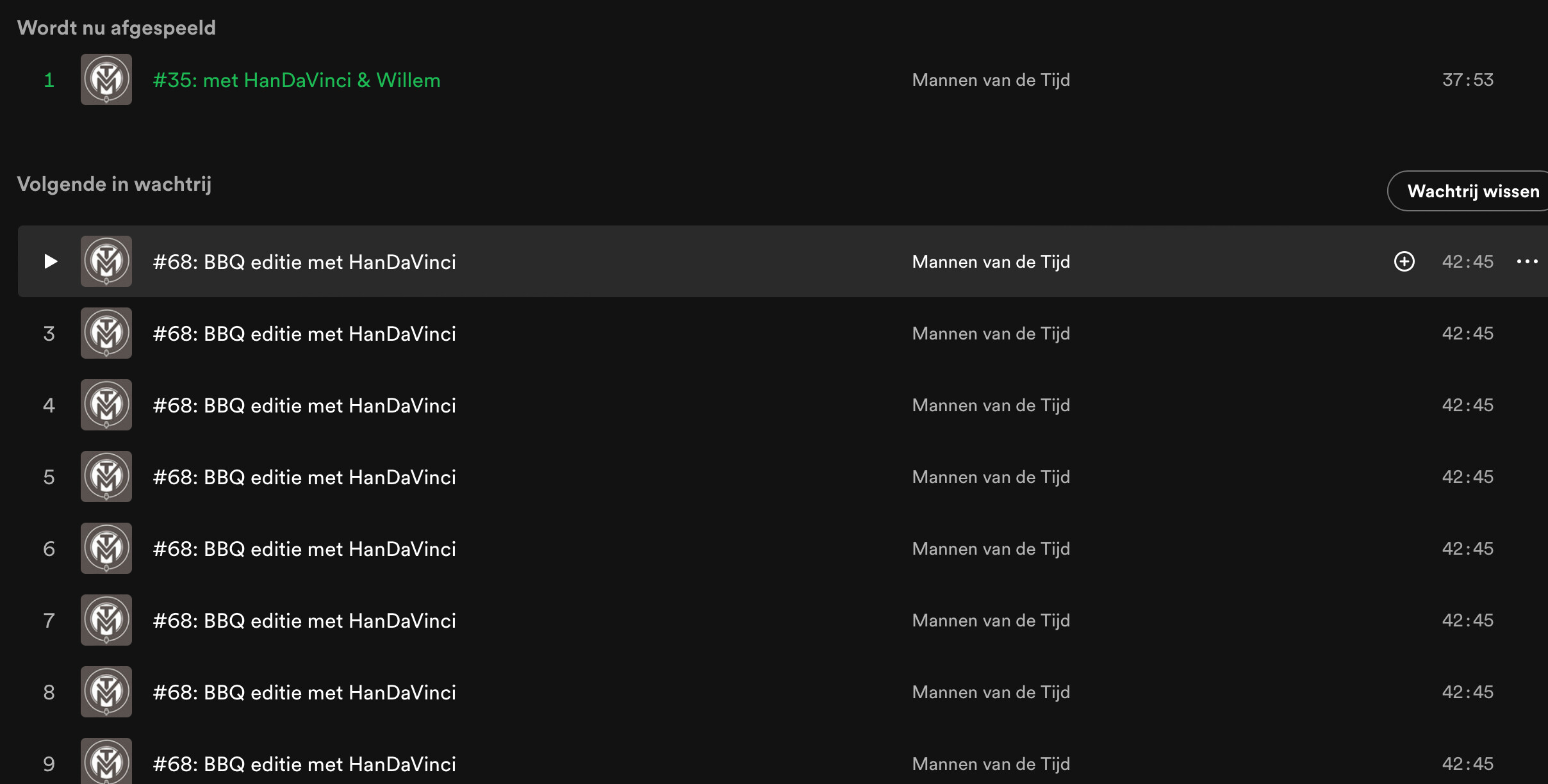Viewport: 1548px width, 784px height.
Task: Open Mannen van de Tijd link in highlighted row
Action: click(x=991, y=262)
